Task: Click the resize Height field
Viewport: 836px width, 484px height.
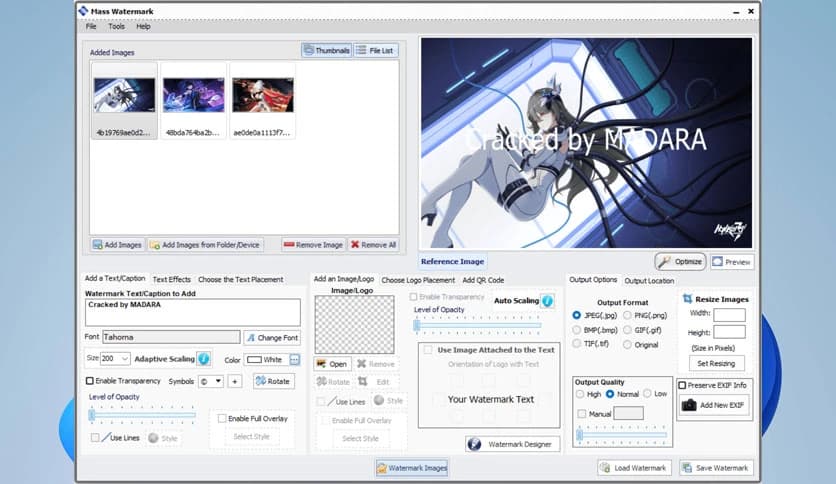Action: (729, 332)
